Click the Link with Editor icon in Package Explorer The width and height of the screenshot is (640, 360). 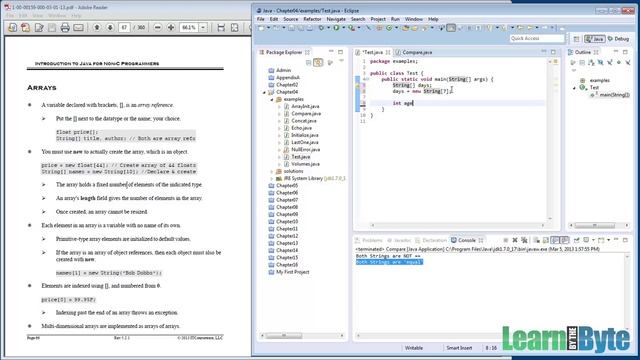[x=318, y=62]
